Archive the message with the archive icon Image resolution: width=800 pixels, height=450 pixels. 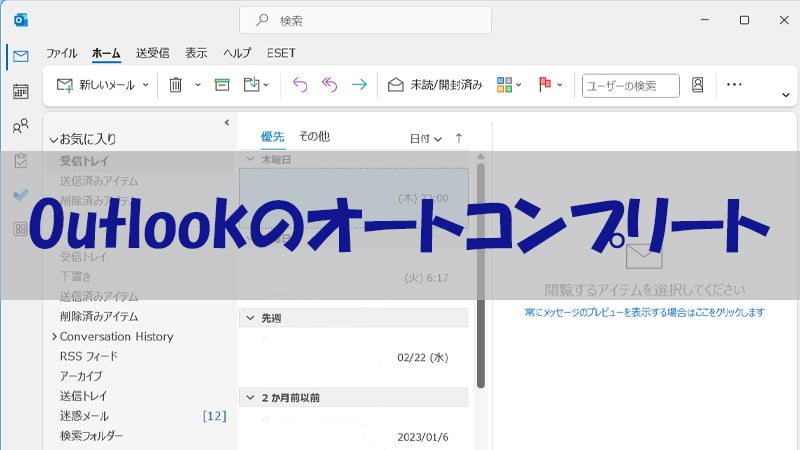click(222, 85)
